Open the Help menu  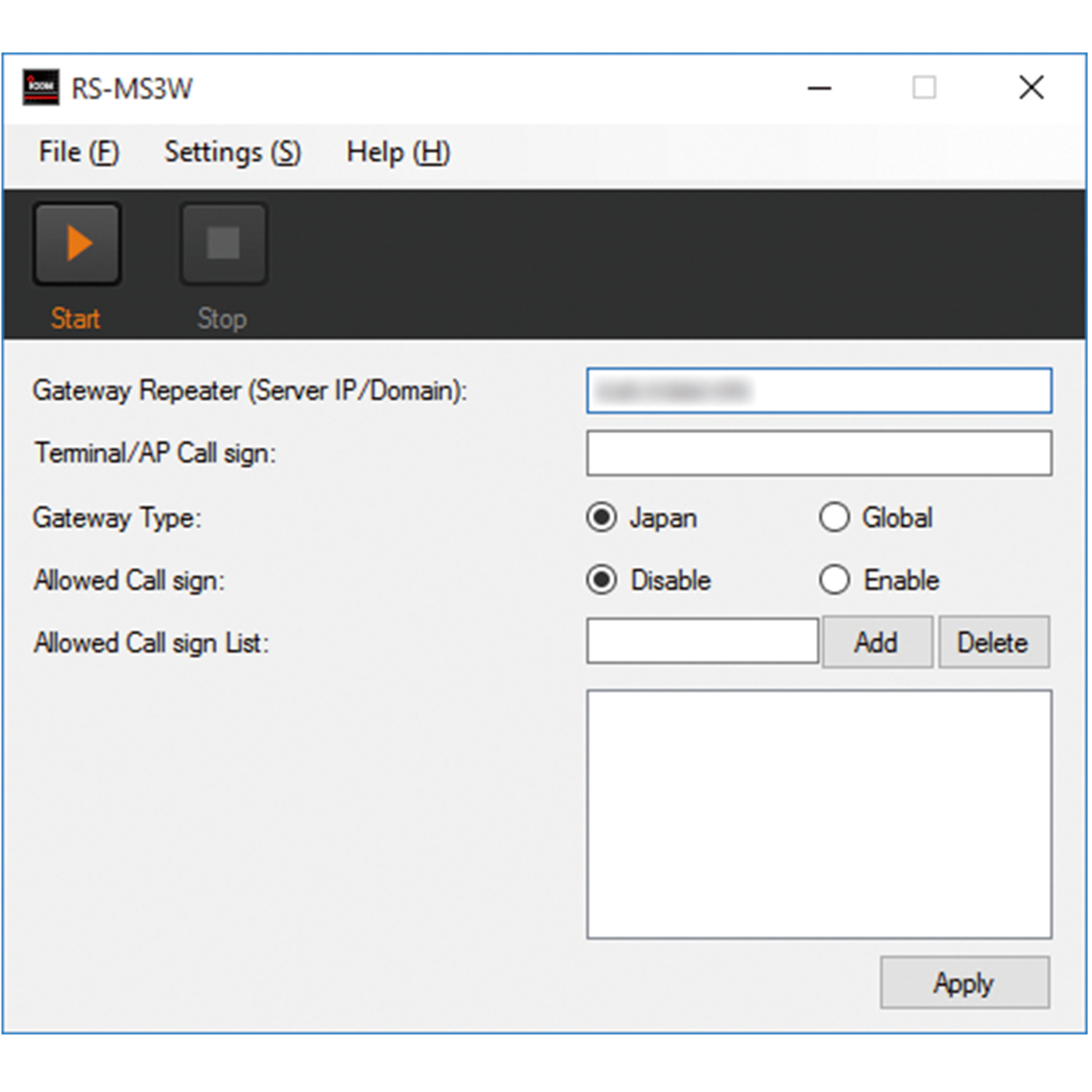click(x=397, y=152)
